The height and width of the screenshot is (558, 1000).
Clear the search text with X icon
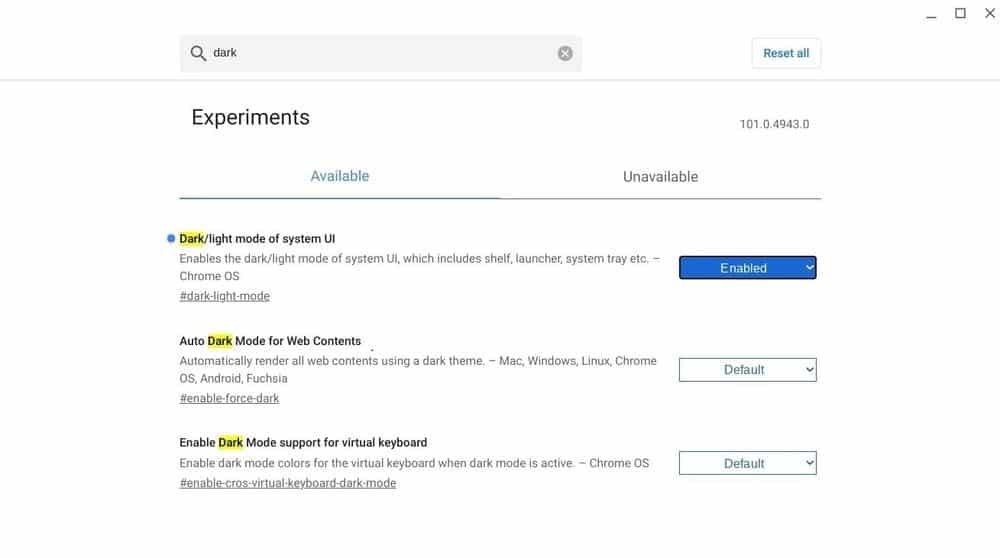pyautogui.click(x=565, y=53)
